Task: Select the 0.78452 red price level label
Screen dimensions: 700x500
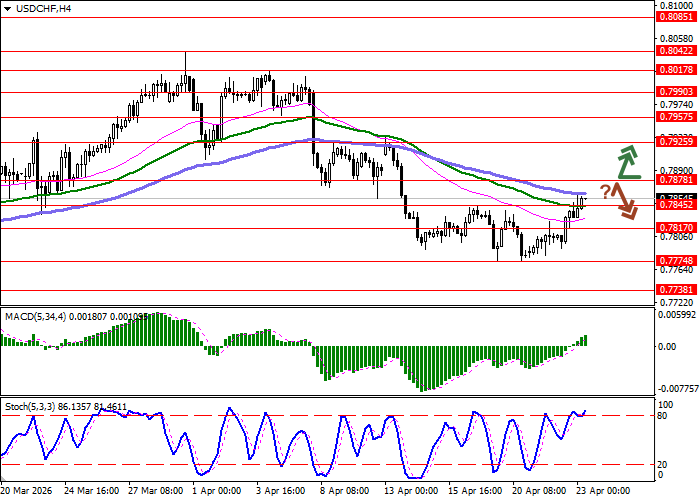Action: pyautogui.click(x=676, y=205)
